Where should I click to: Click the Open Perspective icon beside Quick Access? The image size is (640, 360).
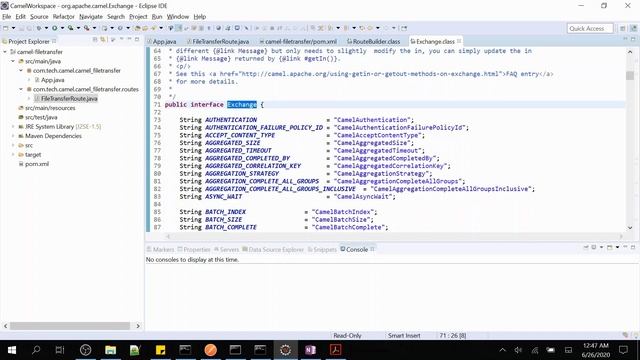622,28
